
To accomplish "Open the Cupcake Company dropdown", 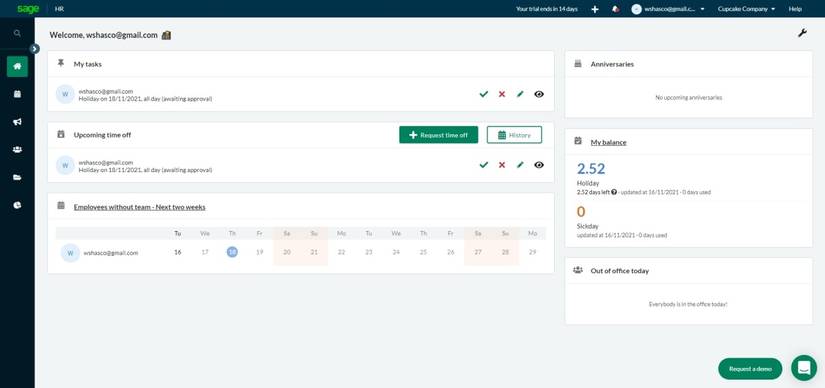I will coord(746,9).
